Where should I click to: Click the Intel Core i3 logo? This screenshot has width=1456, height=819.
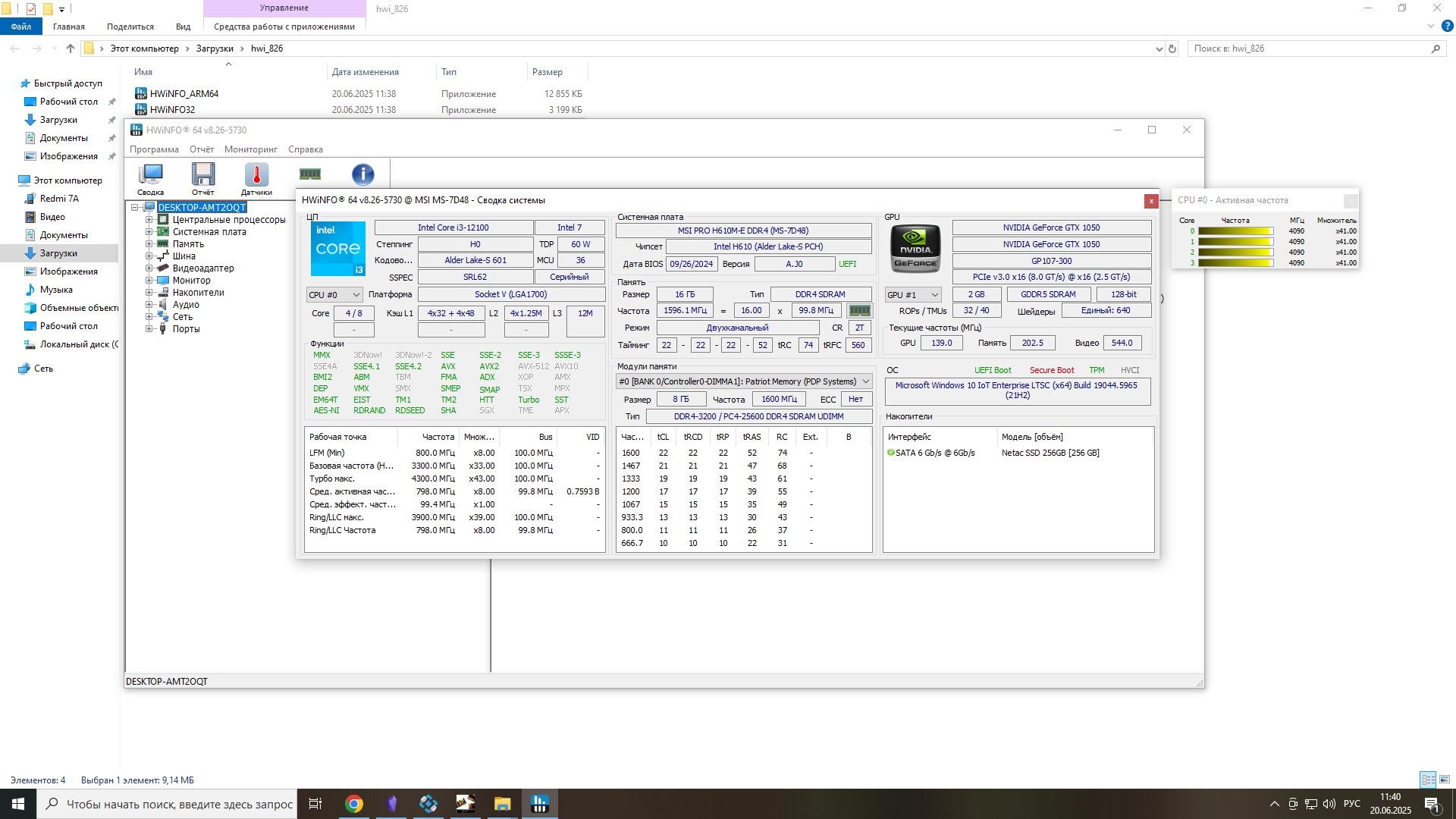point(337,249)
